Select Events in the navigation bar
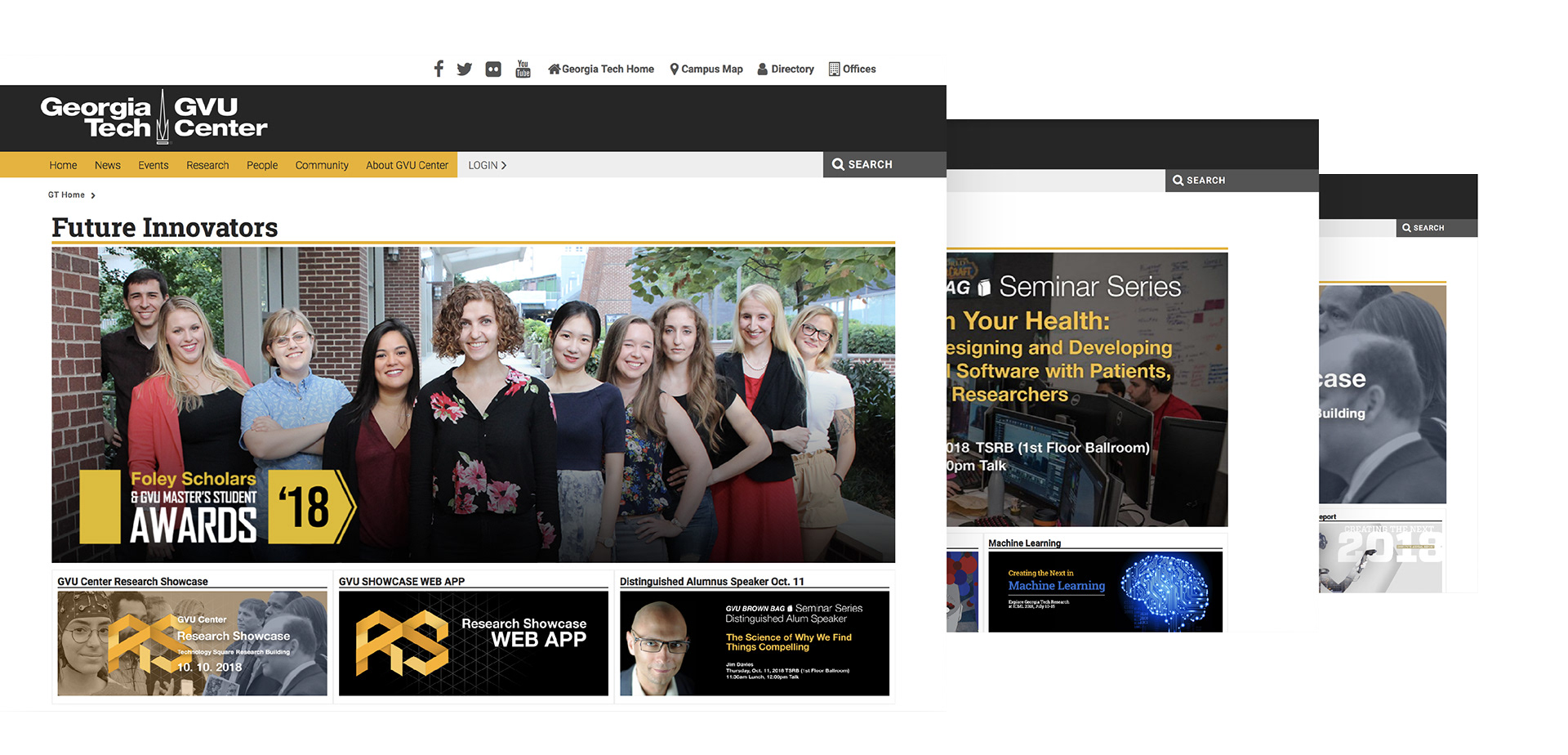 (154, 165)
